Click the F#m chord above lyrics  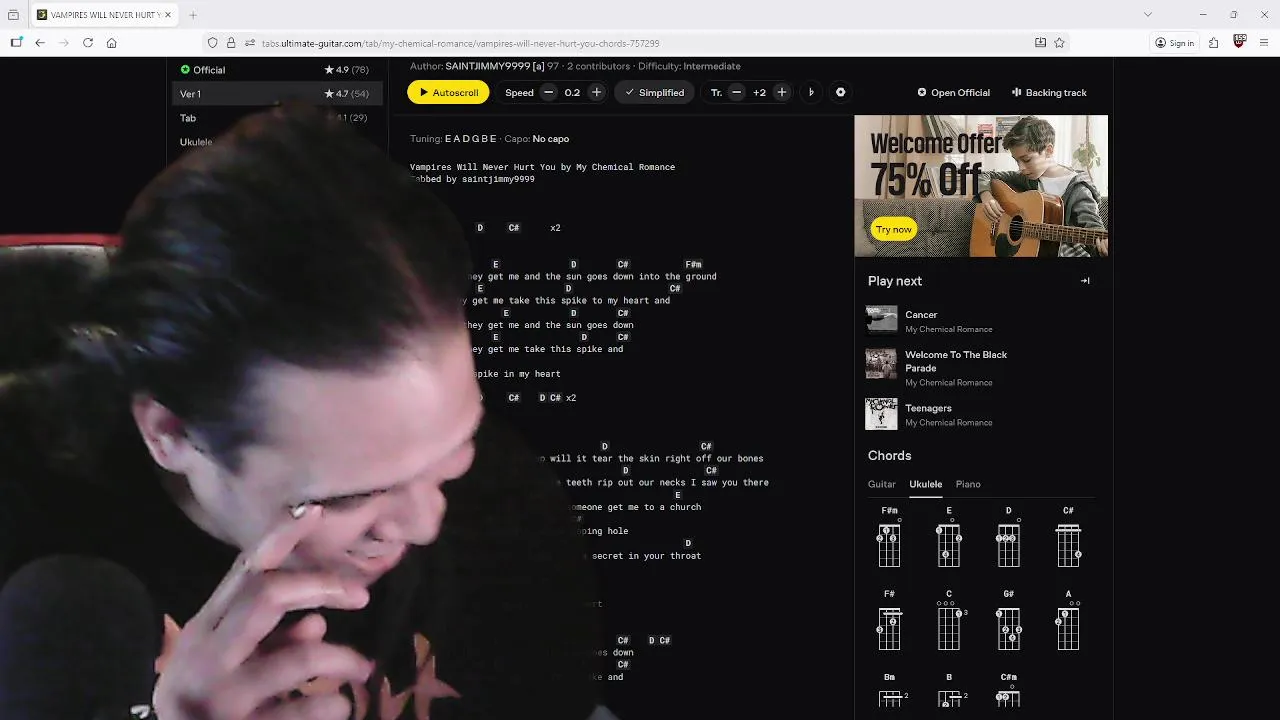(x=693, y=265)
